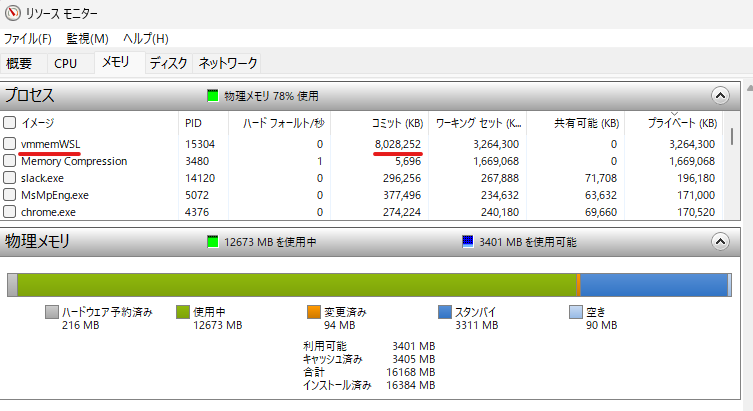Sort by the ワーキング セット column header
This screenshot has height=411, width=753.
pyautogui.click(x=477, y=123)
